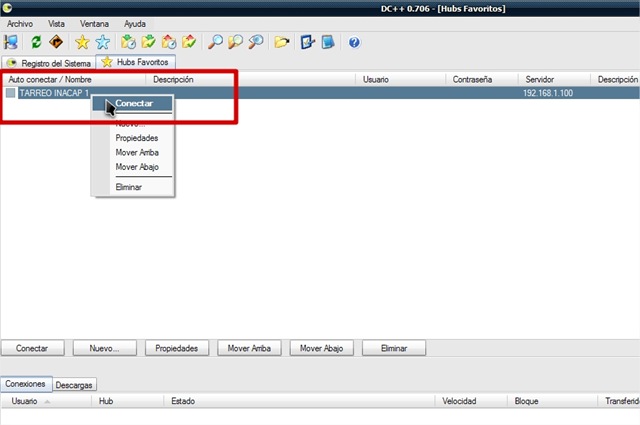This screenshot has width=640, height=425.
Task: Open Favorite Users blue star icon
Action: click(x=102, y=42)
